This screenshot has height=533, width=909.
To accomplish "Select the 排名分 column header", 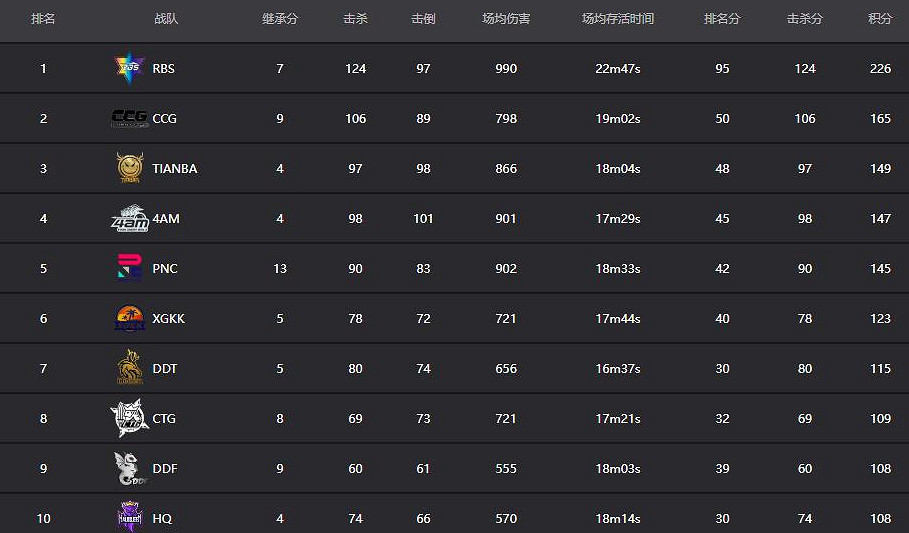I will click(x=722, y=19).
